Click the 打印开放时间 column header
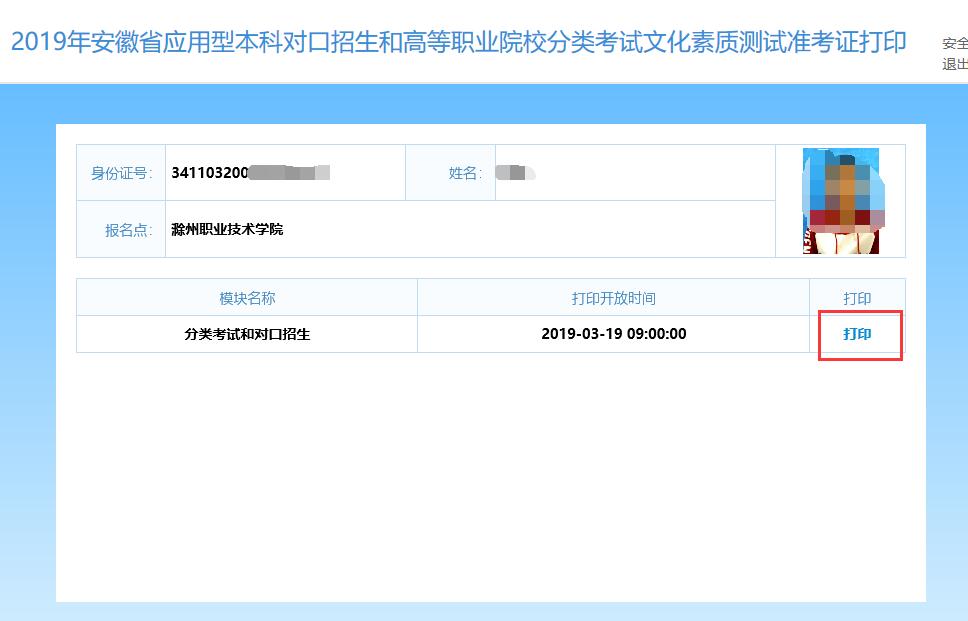This screenshot has height=621, width=968. click(x=613, y=298)
